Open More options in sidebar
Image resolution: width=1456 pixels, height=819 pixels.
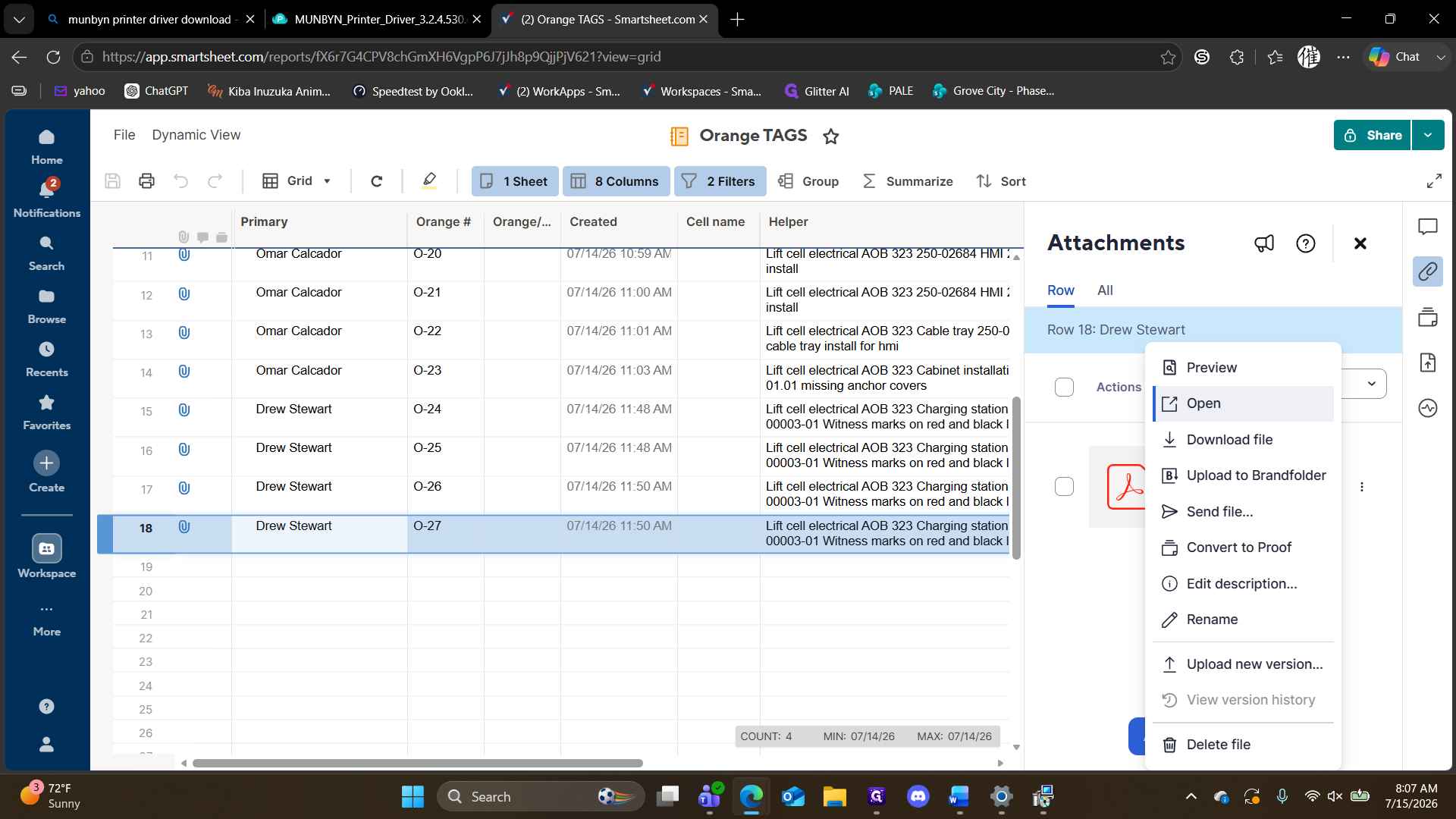coord(47,620)
